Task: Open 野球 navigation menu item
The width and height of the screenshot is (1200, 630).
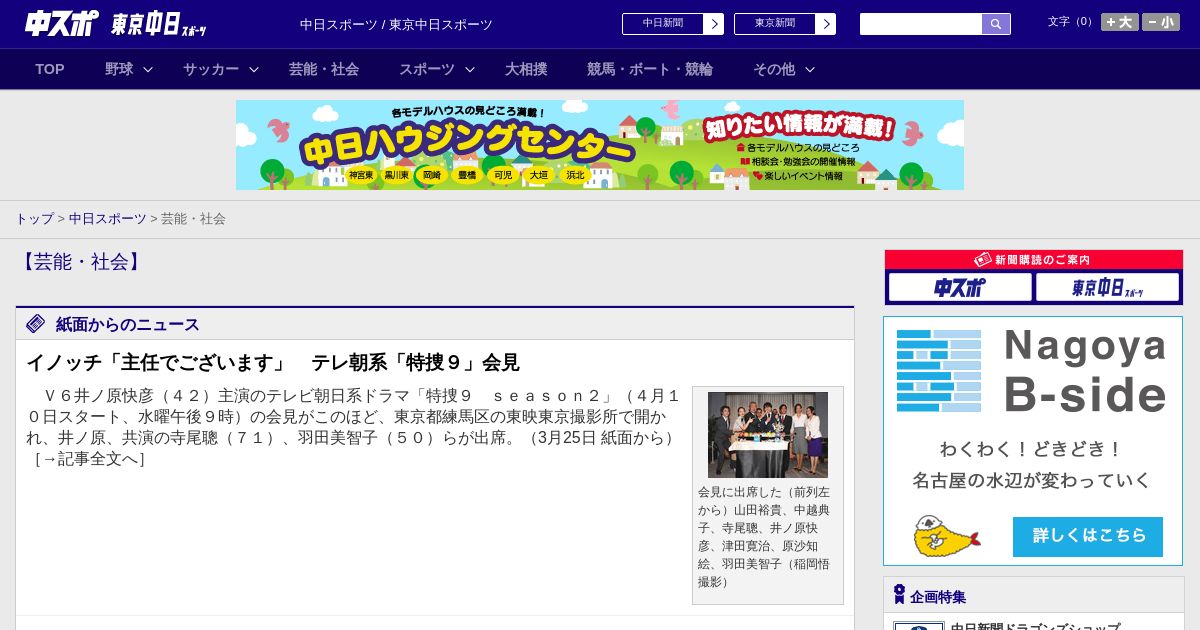Action: click(x=119, y=69)
